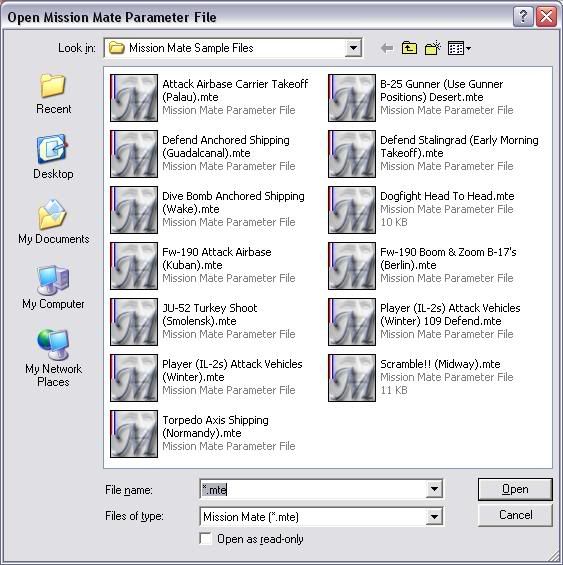Click 'Fw-190 Attack Airbase (Kuban).mte' filename text
This screenshot has height=565, width=563.
click(216, 258)
